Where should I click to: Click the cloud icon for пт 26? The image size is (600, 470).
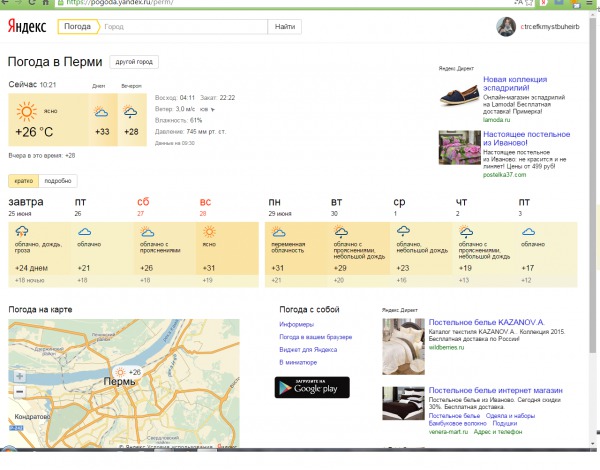[x=85, y=232]
